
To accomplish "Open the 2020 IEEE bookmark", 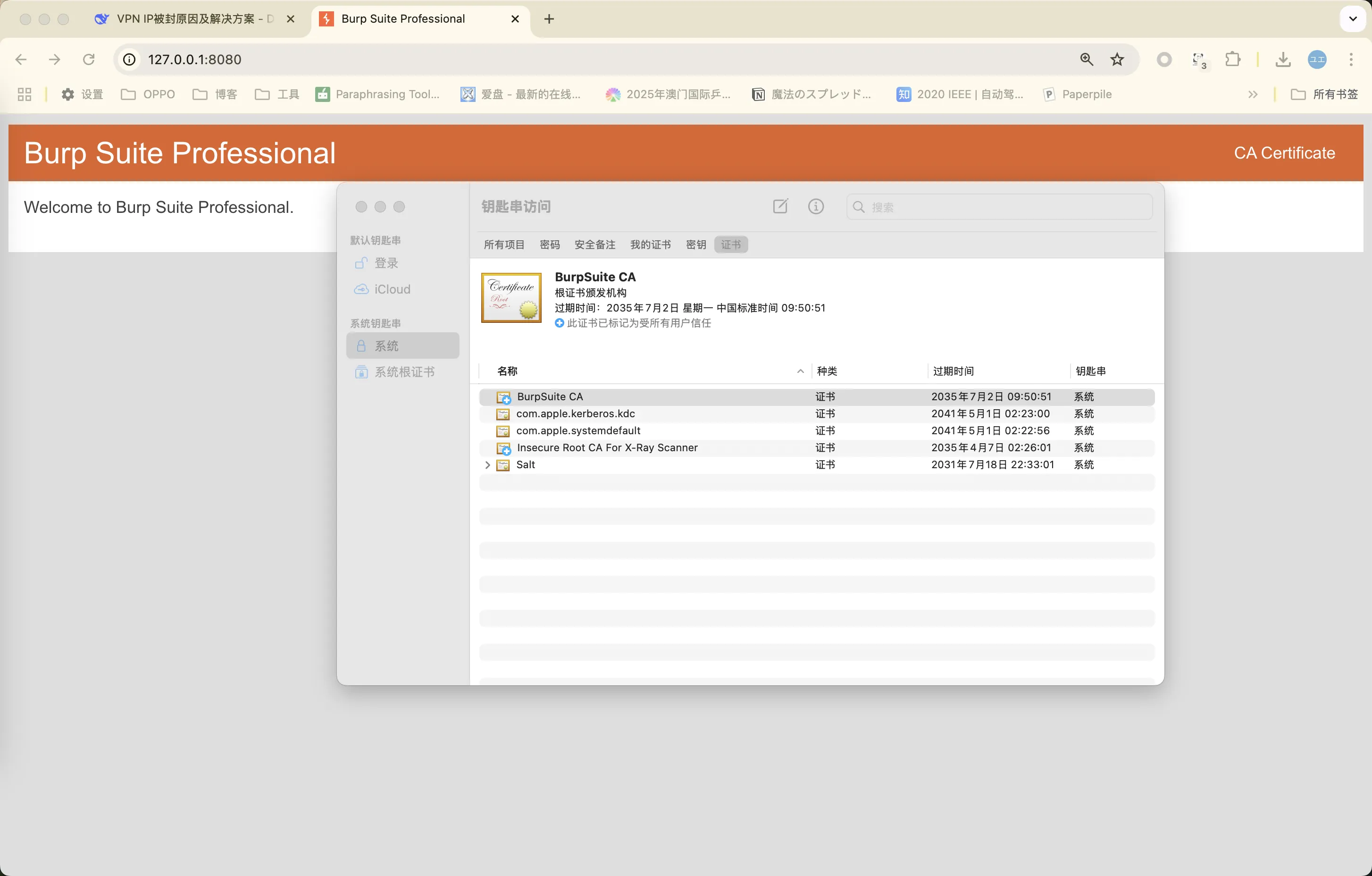I will coord(960,94).
